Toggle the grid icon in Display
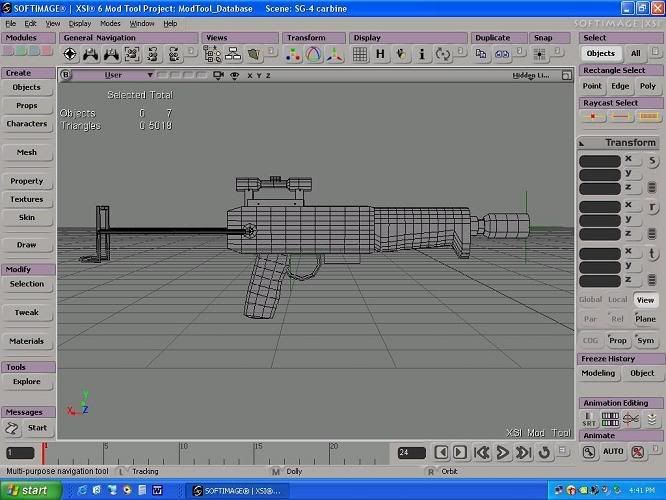 (360, 54)
